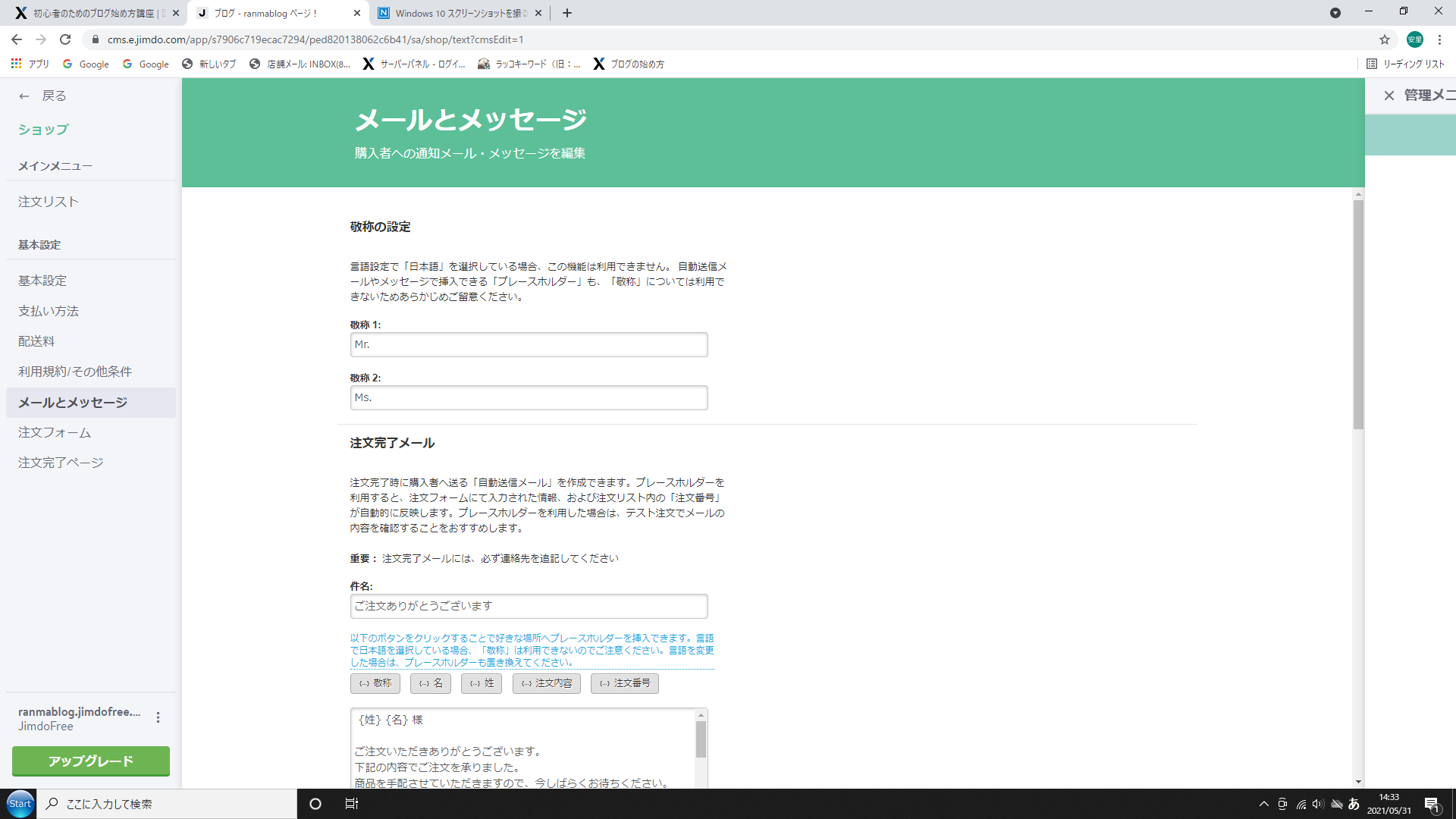
Task: Reload the page using the refresh icon
Action: 65,39
